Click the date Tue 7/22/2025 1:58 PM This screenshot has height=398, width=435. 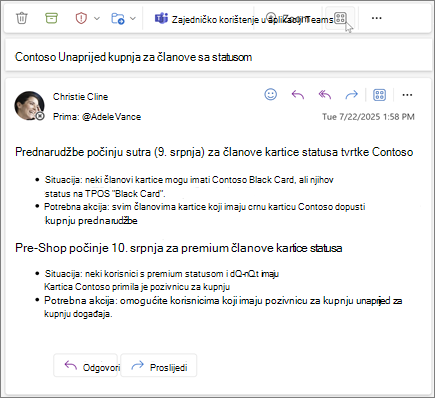[x=368, y=117]
